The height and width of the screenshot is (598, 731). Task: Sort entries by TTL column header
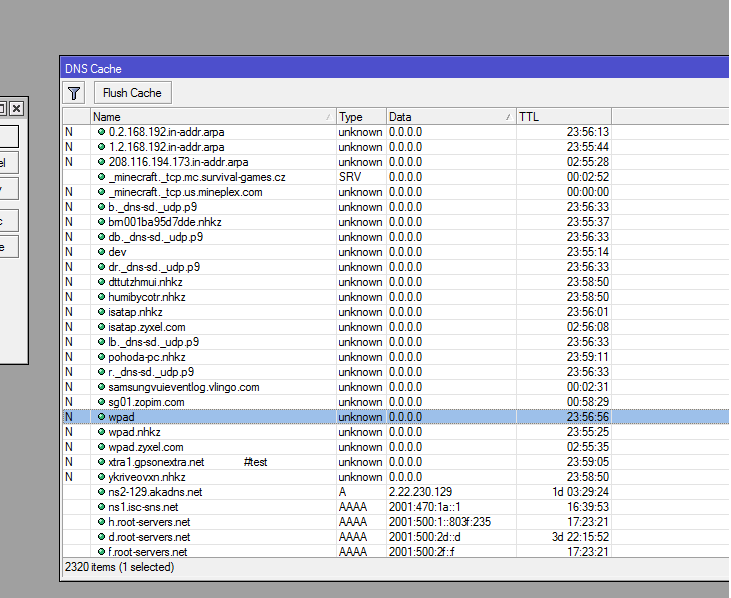564,117
